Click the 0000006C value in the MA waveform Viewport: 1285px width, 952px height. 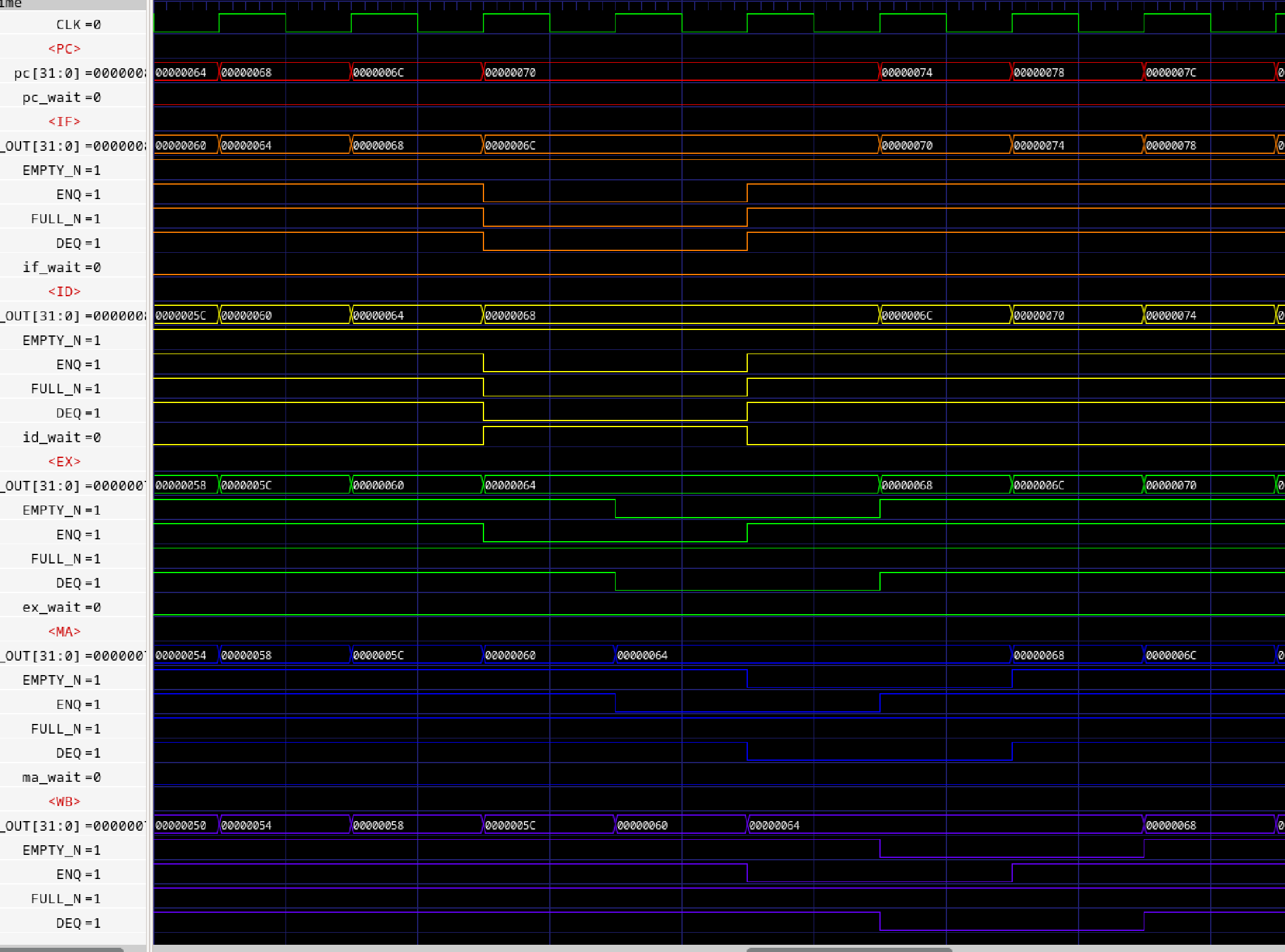click(x=1171, y=655)
